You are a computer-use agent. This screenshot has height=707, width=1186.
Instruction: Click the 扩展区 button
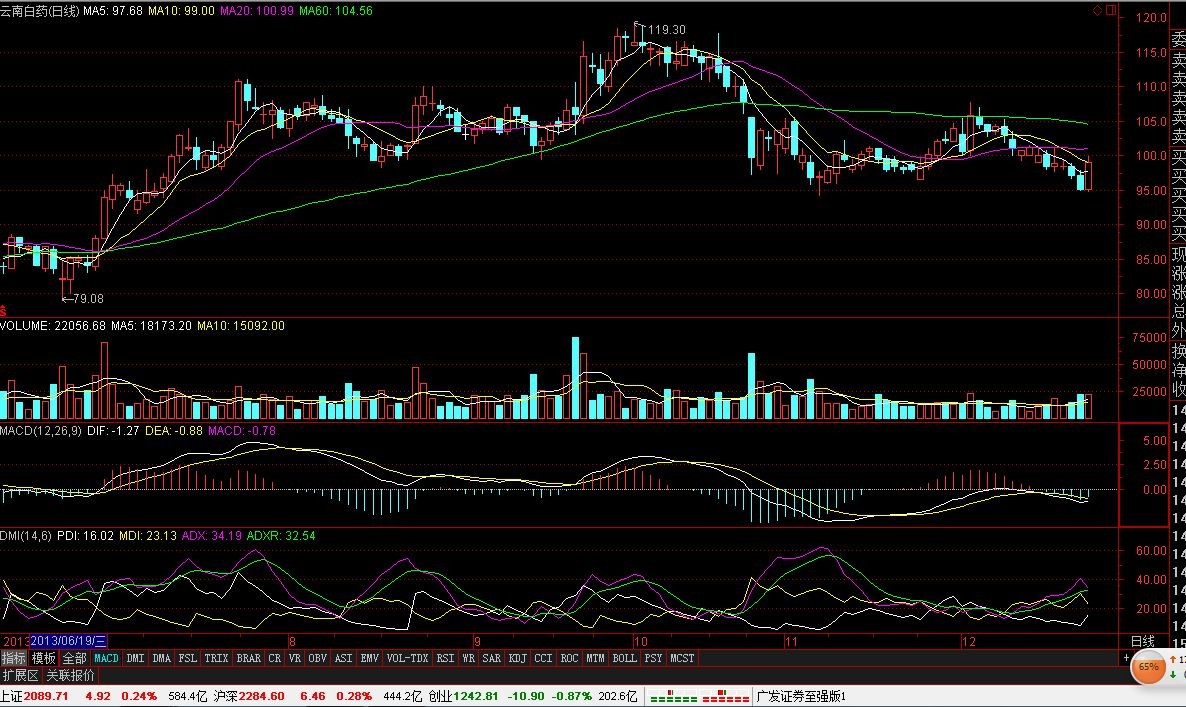click(20, 675)
